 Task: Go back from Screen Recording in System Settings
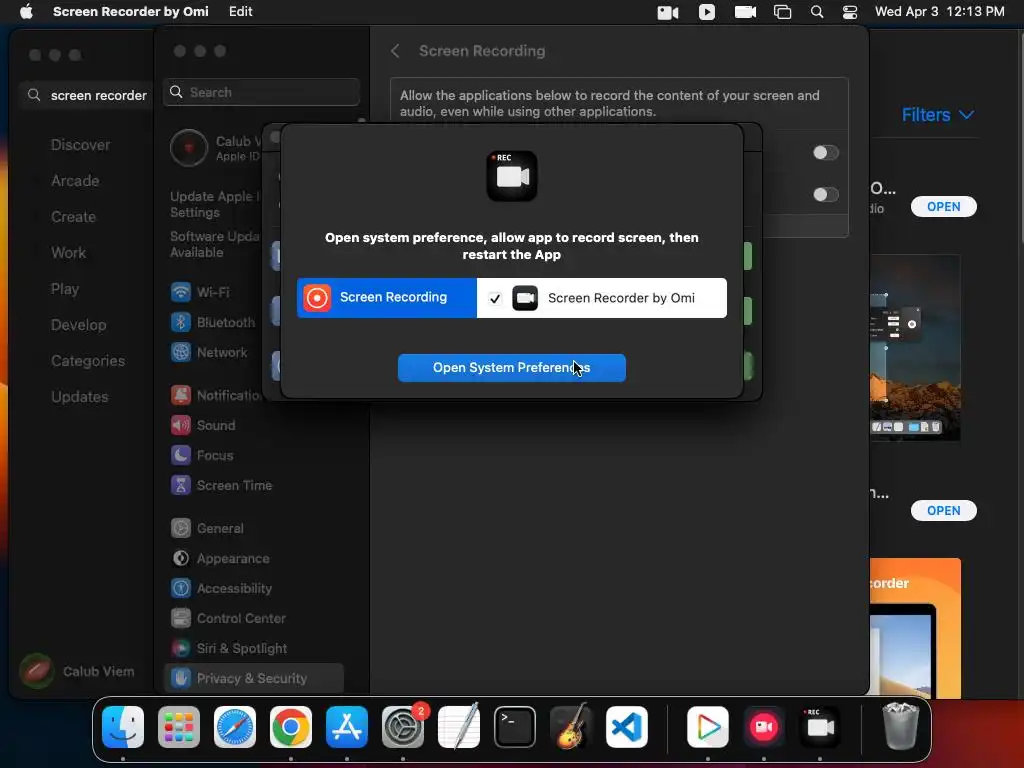(x=395, y=51)
